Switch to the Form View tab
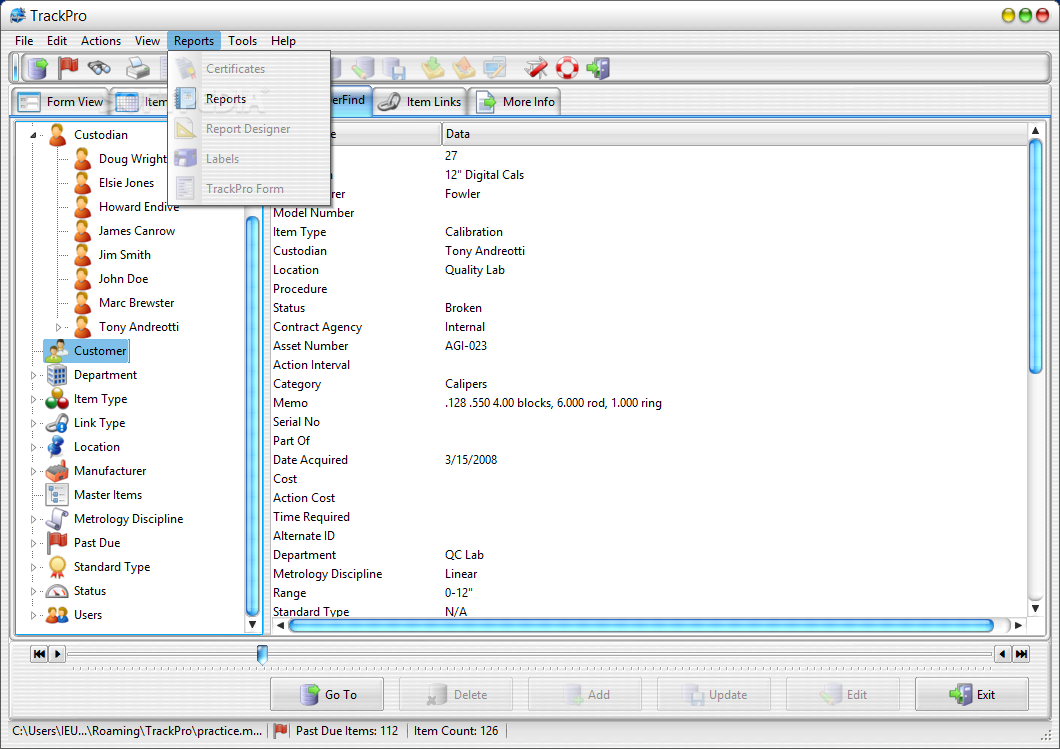This screenshot has height=749, width=1060. (x=60, y=102)
